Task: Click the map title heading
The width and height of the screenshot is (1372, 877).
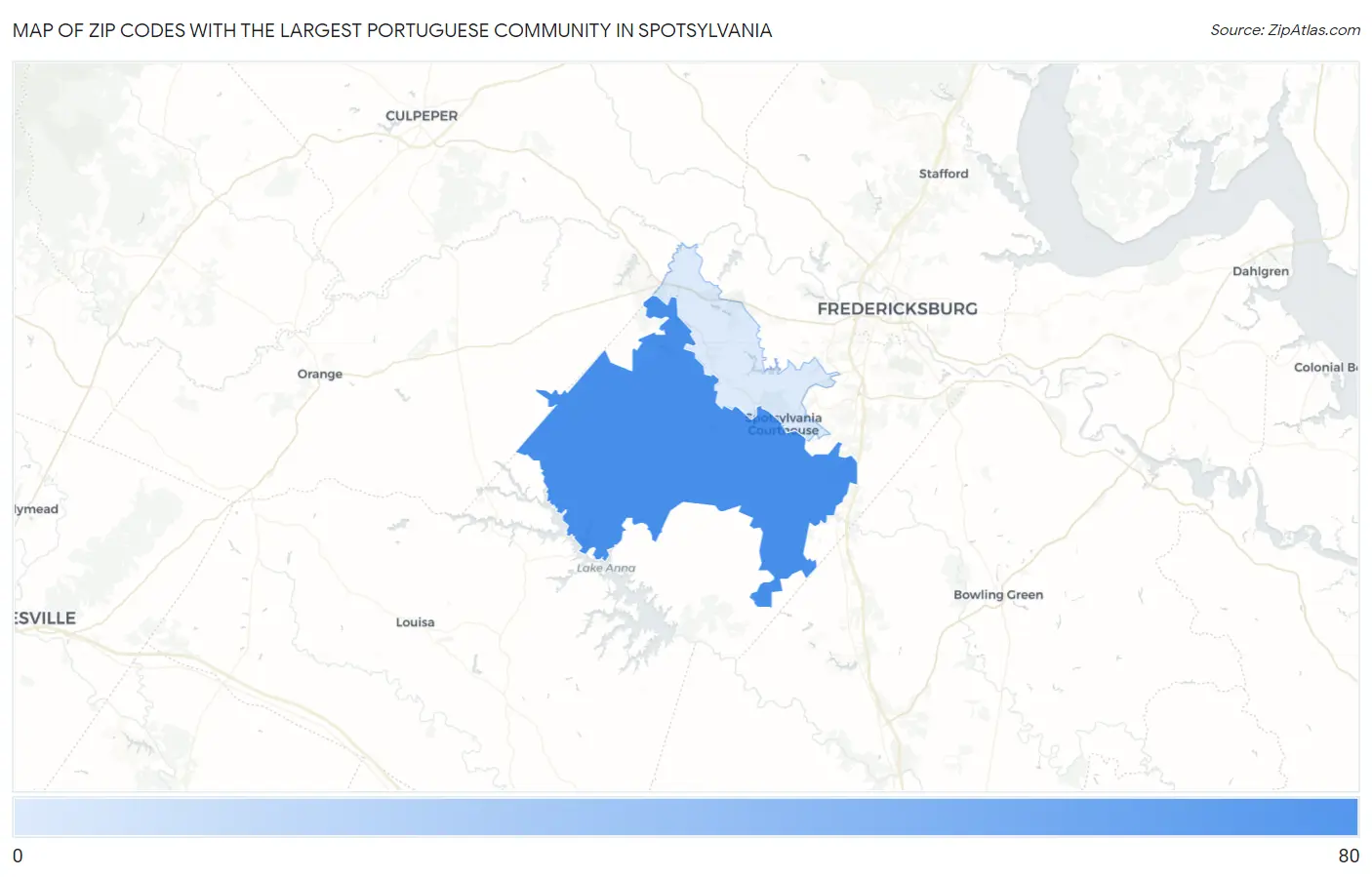Action: coord(392,30)
